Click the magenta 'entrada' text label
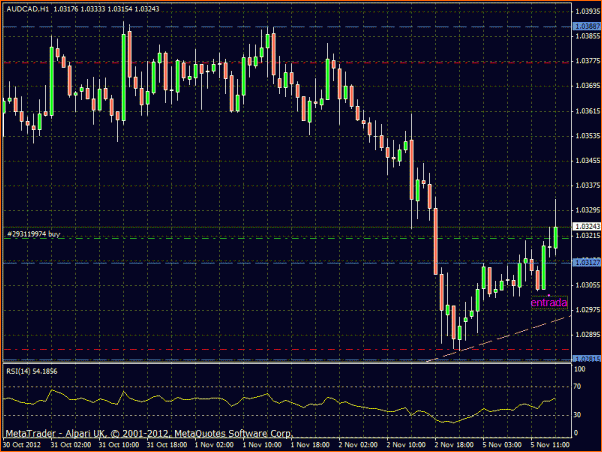 (x=549, y=303)
